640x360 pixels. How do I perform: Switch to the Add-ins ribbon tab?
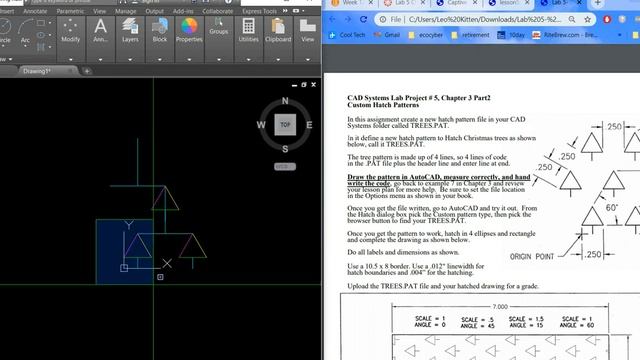click(183, 11)
